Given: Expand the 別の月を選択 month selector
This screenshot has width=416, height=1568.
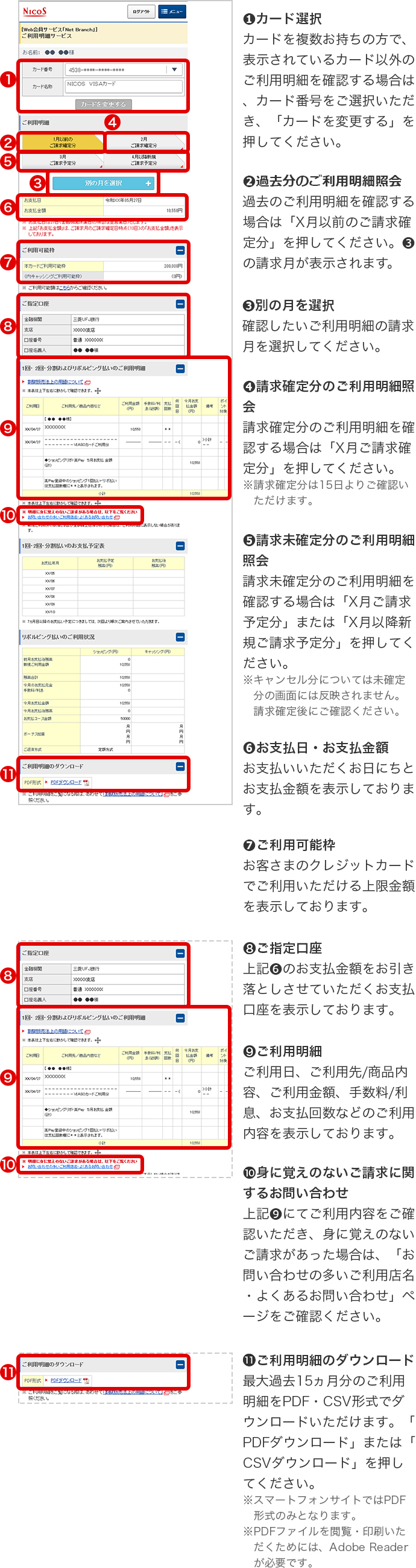Looking at the screenshot, I should coord(103,183).
